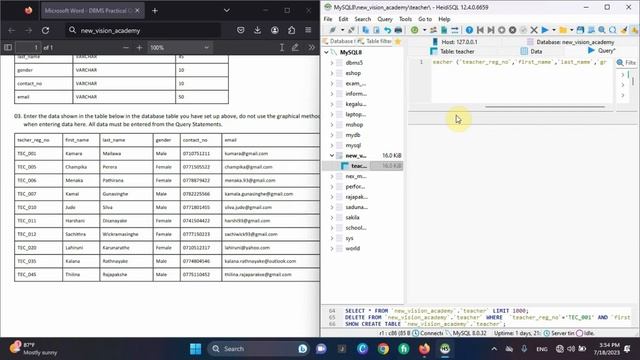Open the Tools menu in HeidiSQL

click(x=405, y=19)
